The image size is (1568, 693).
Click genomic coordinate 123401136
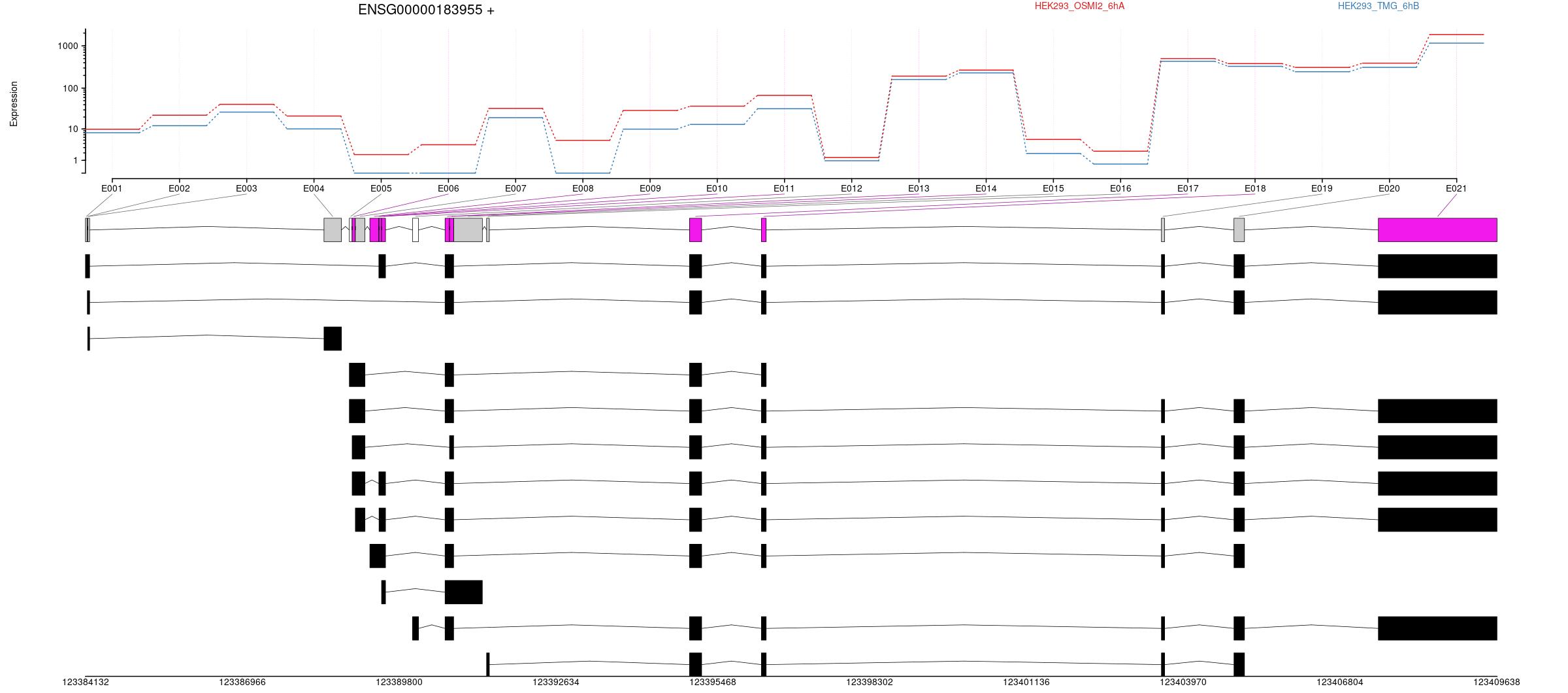click(1026, 682)
